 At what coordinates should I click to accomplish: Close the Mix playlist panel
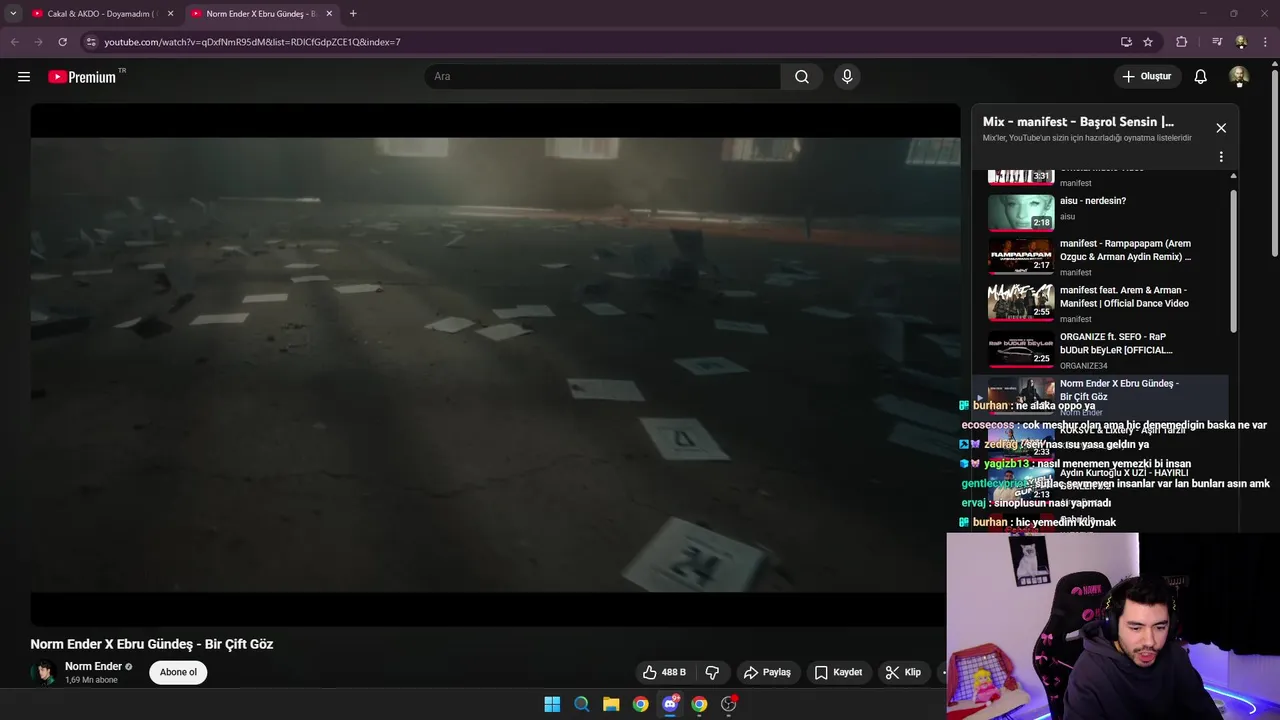point(1221,128)
